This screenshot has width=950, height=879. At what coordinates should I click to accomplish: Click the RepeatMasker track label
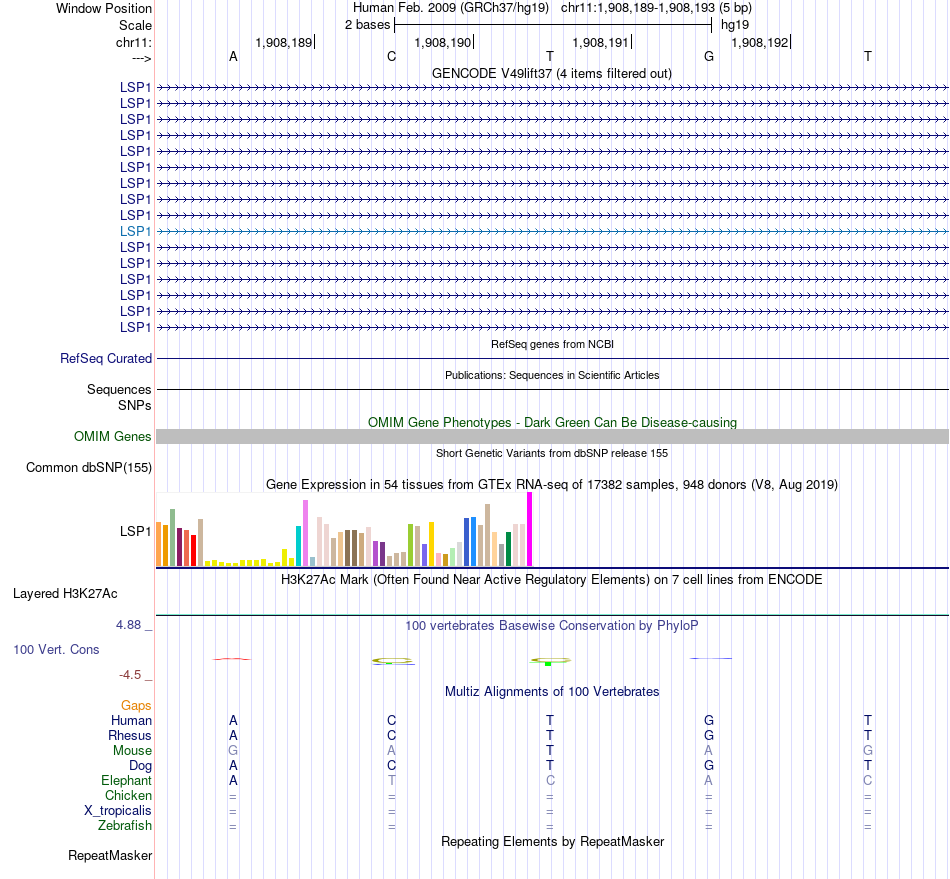(110, 855)
